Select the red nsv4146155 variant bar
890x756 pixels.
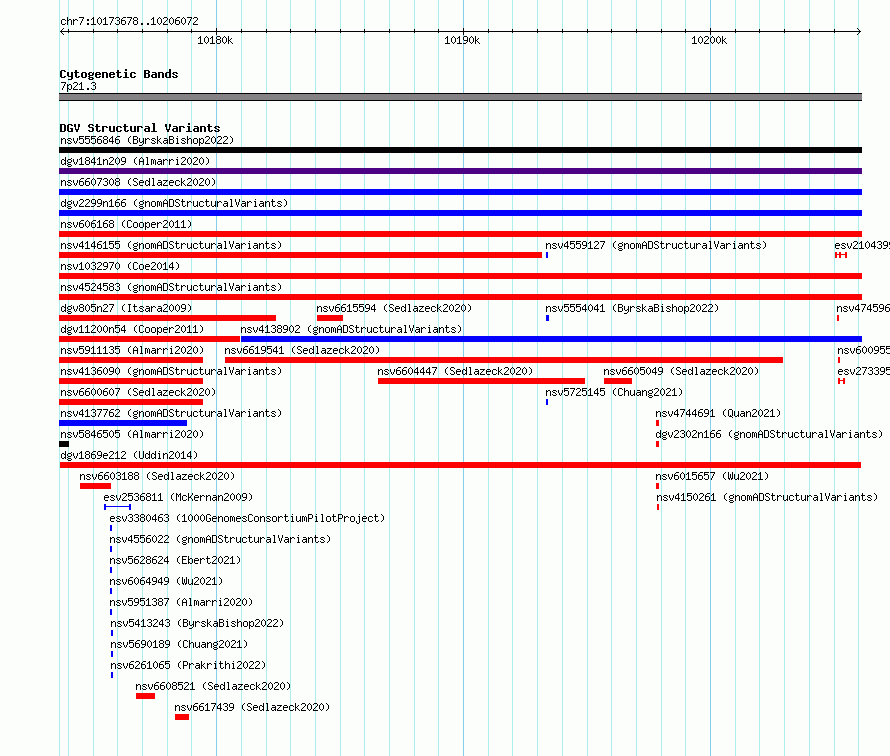point(300,255)
